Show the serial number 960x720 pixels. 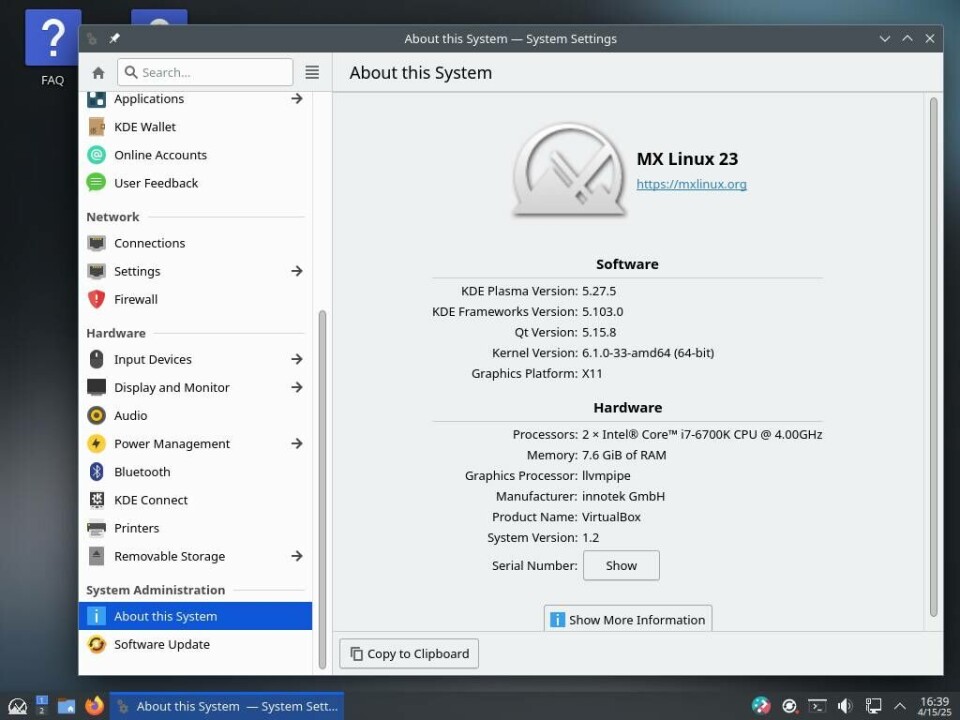(621, 566)
